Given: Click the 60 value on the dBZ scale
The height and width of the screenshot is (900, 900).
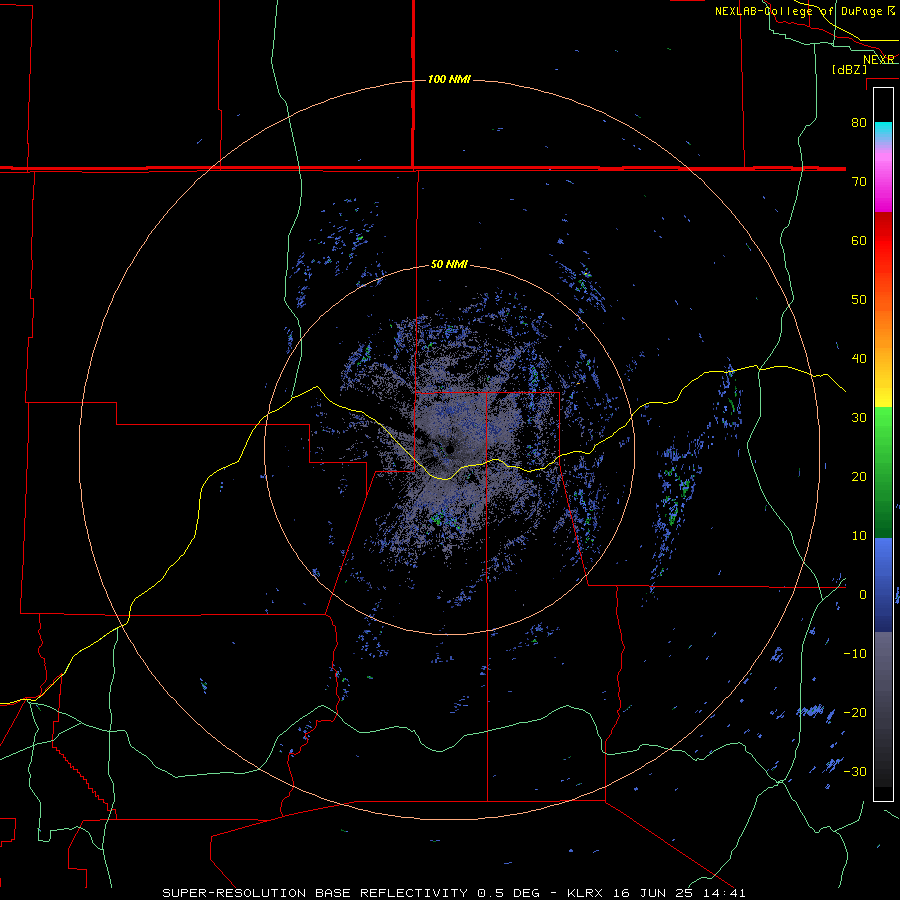Looking at the screenshot, I should coord(859,240).
